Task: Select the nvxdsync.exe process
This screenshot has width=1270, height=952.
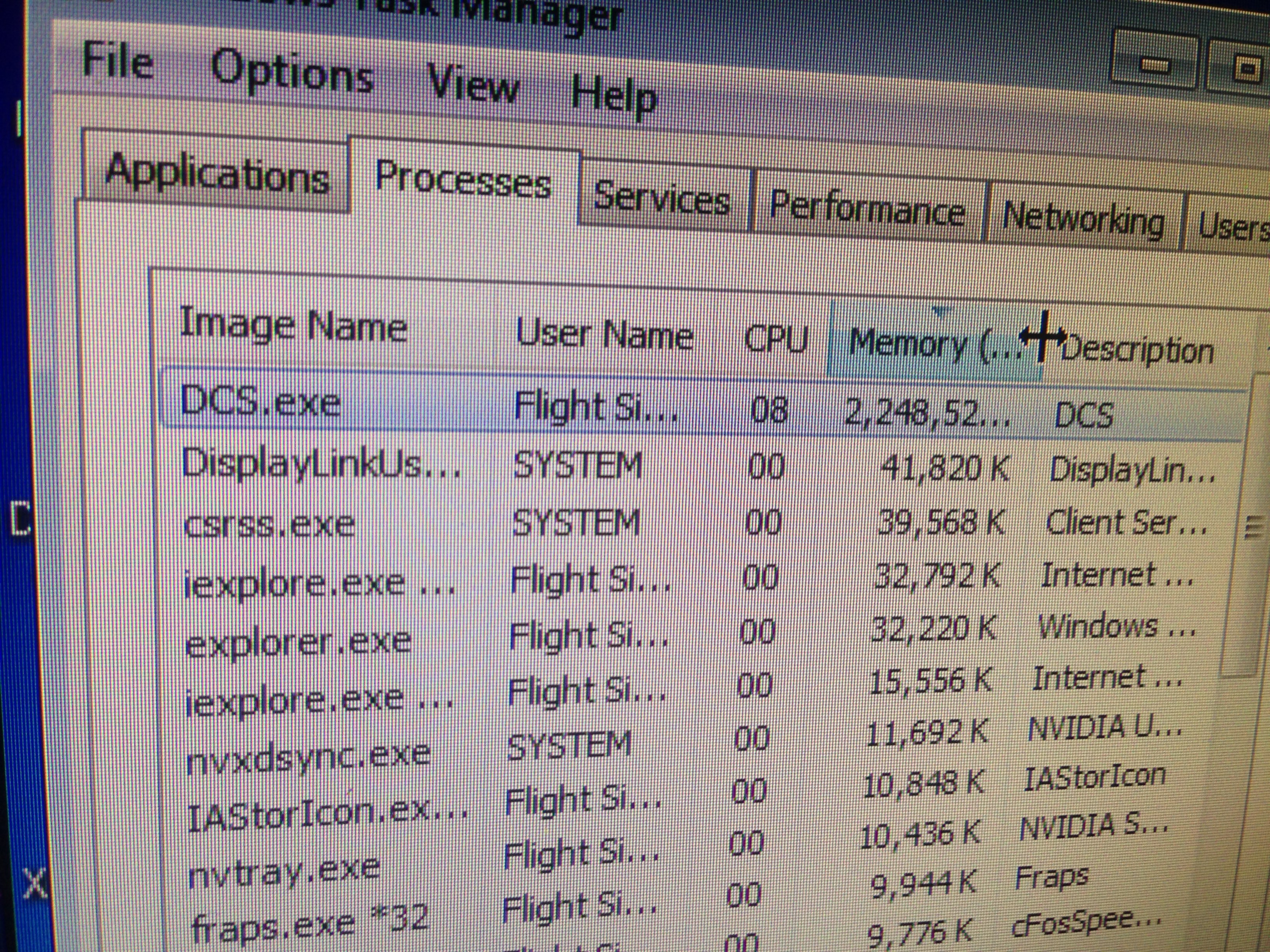Action: tap(309, 755)
